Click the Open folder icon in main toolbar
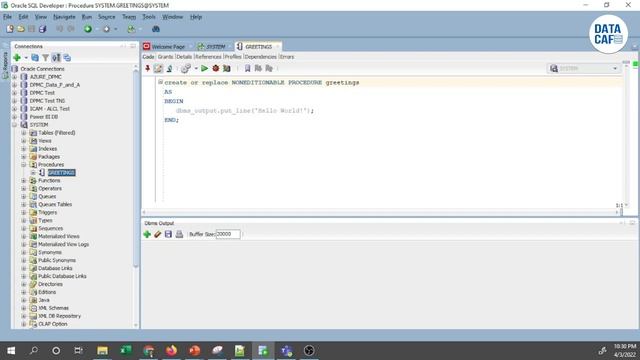This screenshot has width=640, height=360. pos(21,29)
